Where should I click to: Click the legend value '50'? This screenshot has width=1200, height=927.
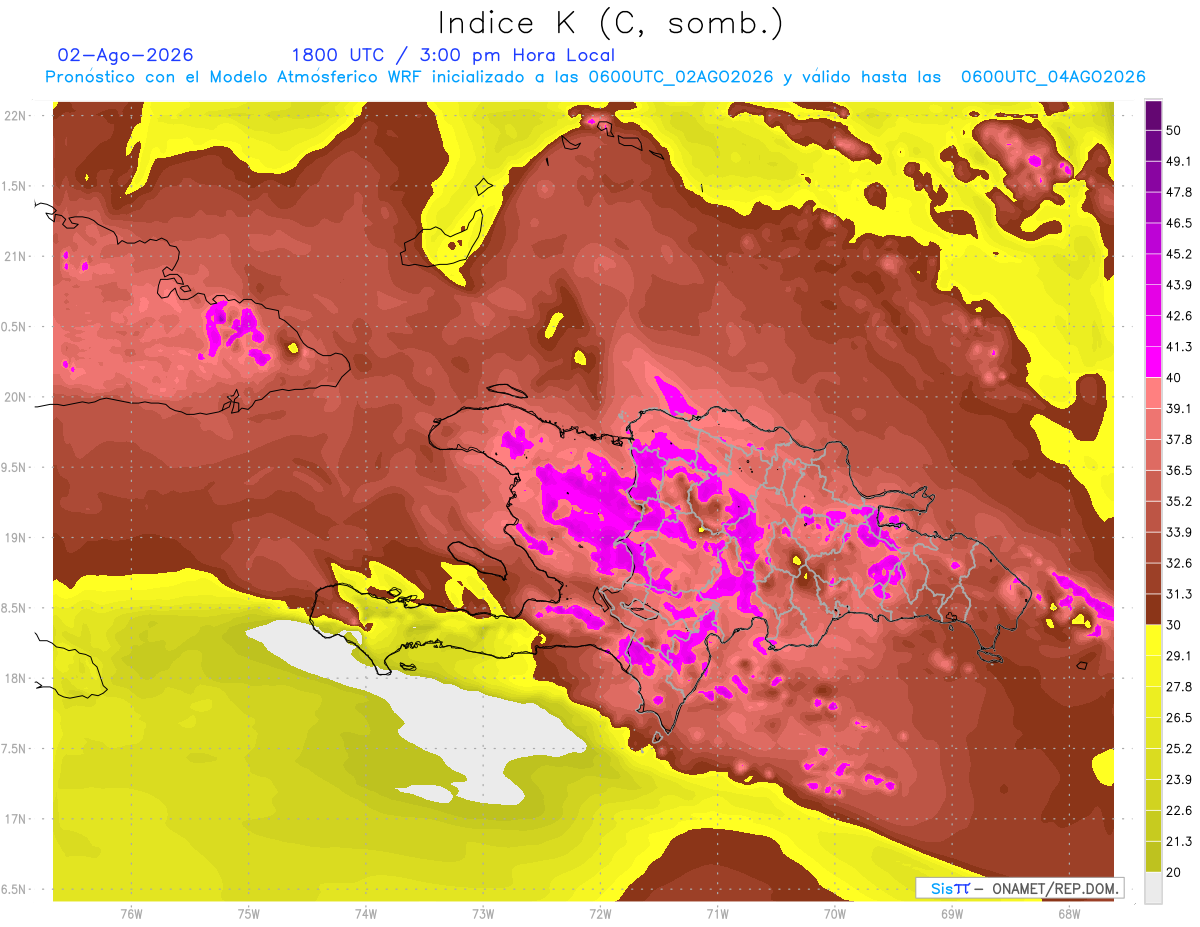point(1174,131)
